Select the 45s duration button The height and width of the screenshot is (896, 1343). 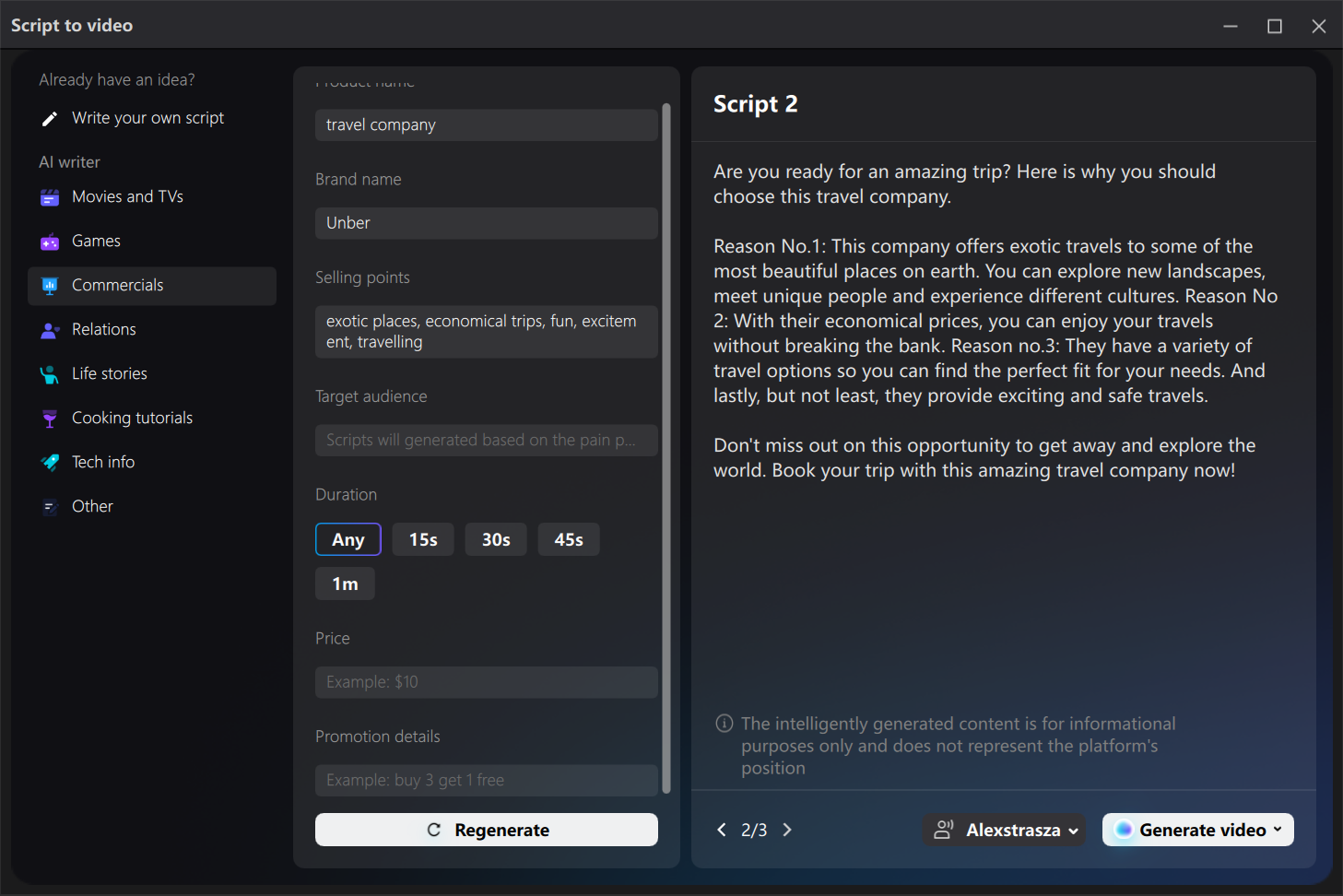pos(569,539)
